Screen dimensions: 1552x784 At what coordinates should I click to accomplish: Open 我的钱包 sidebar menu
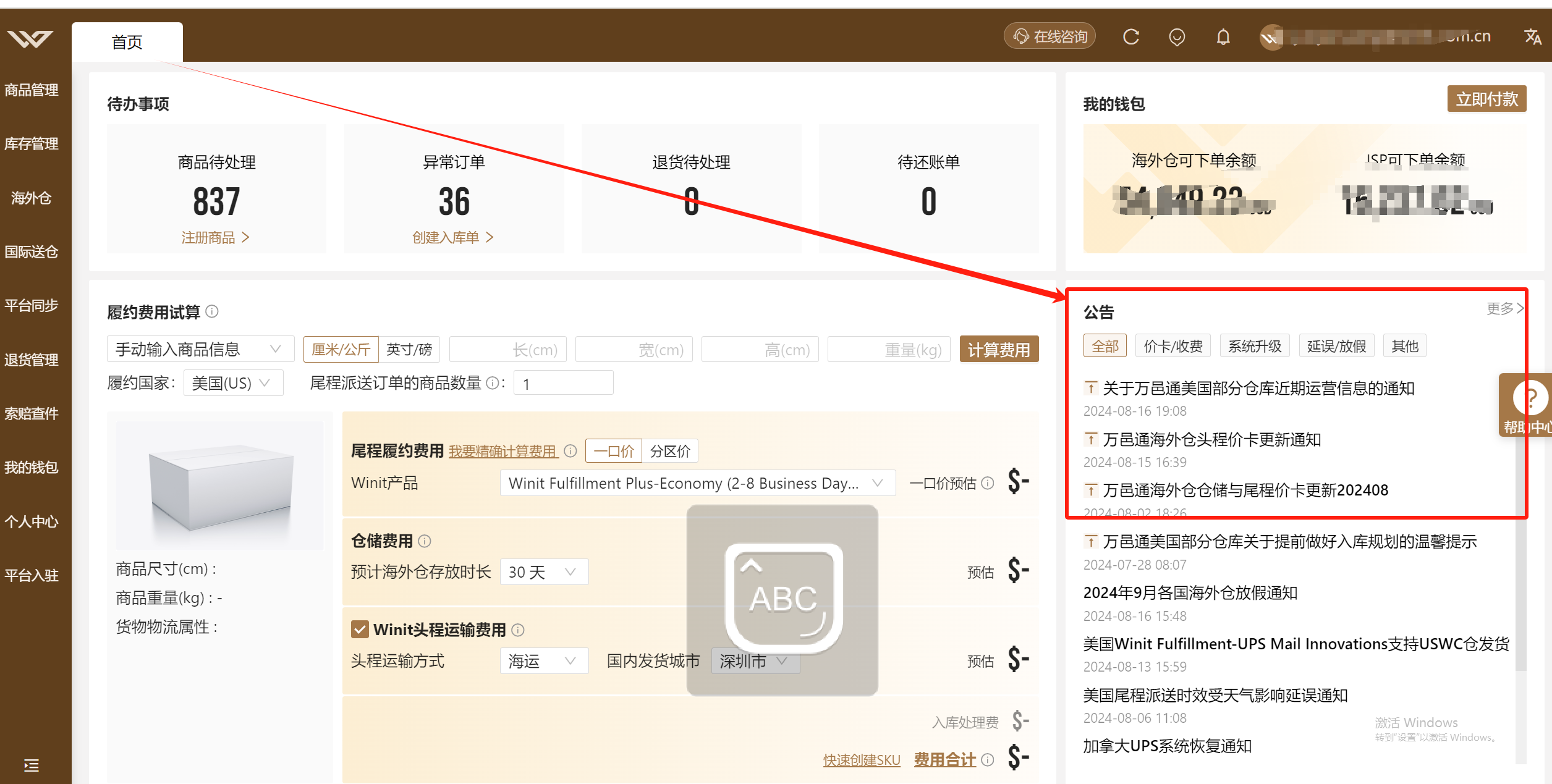pyautogui.click(x=32, y=468)
